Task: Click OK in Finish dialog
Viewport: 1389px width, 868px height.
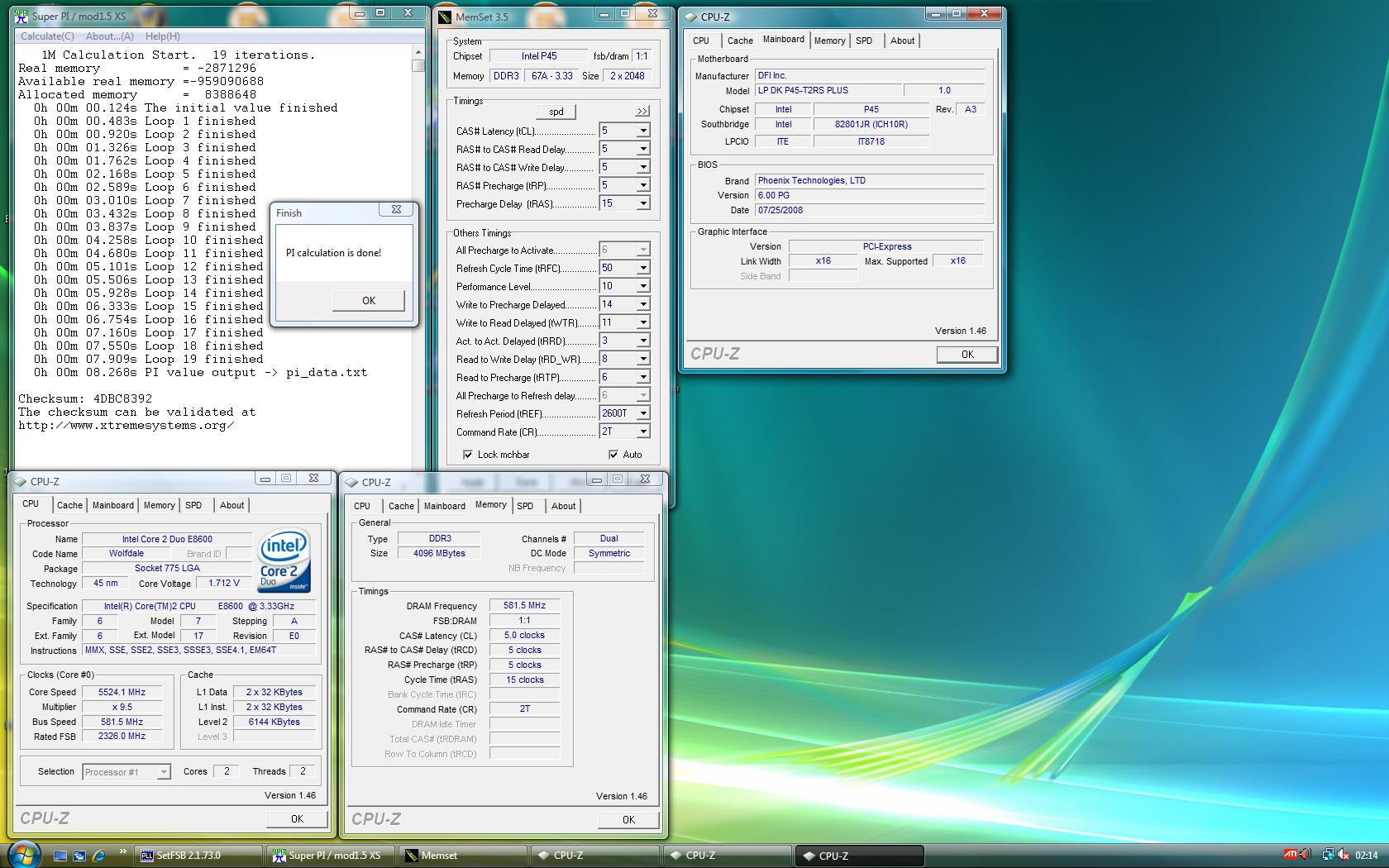Action: (x=369, y=301)
